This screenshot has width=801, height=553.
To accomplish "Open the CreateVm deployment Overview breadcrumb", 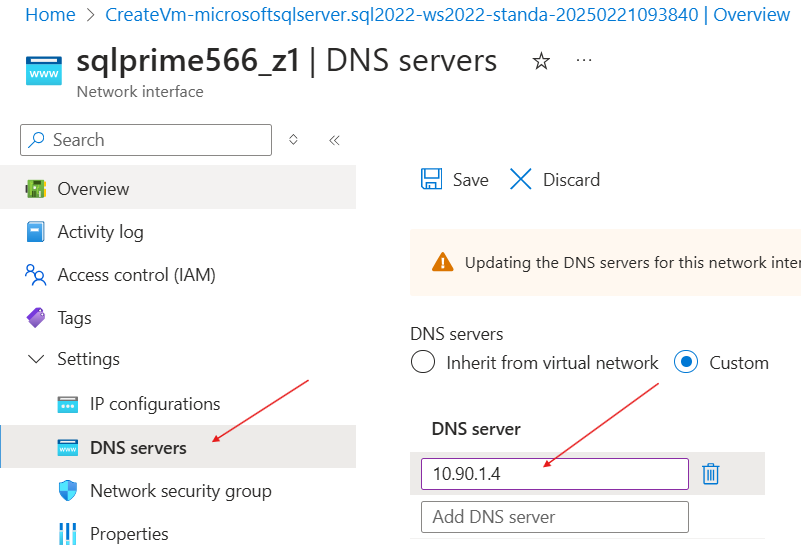I will [447, 14].
